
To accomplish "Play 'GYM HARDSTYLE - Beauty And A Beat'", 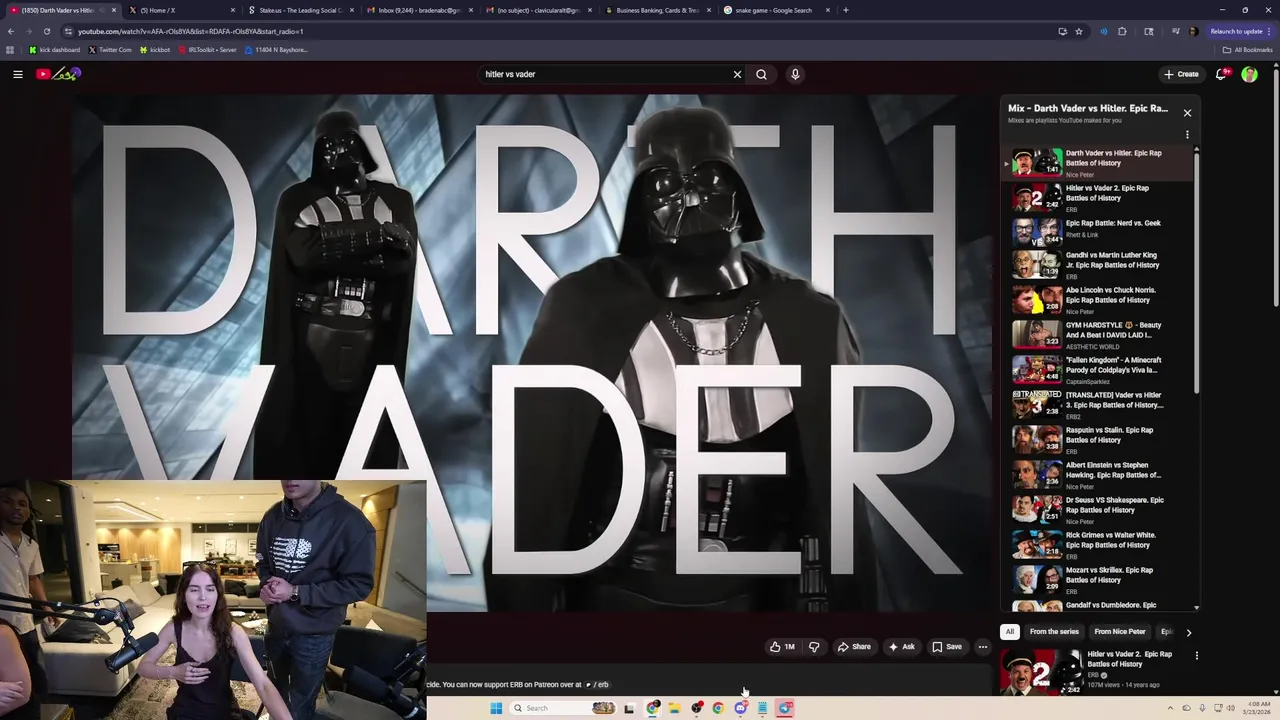I will pyautogui.click(x=1098, y=335).
